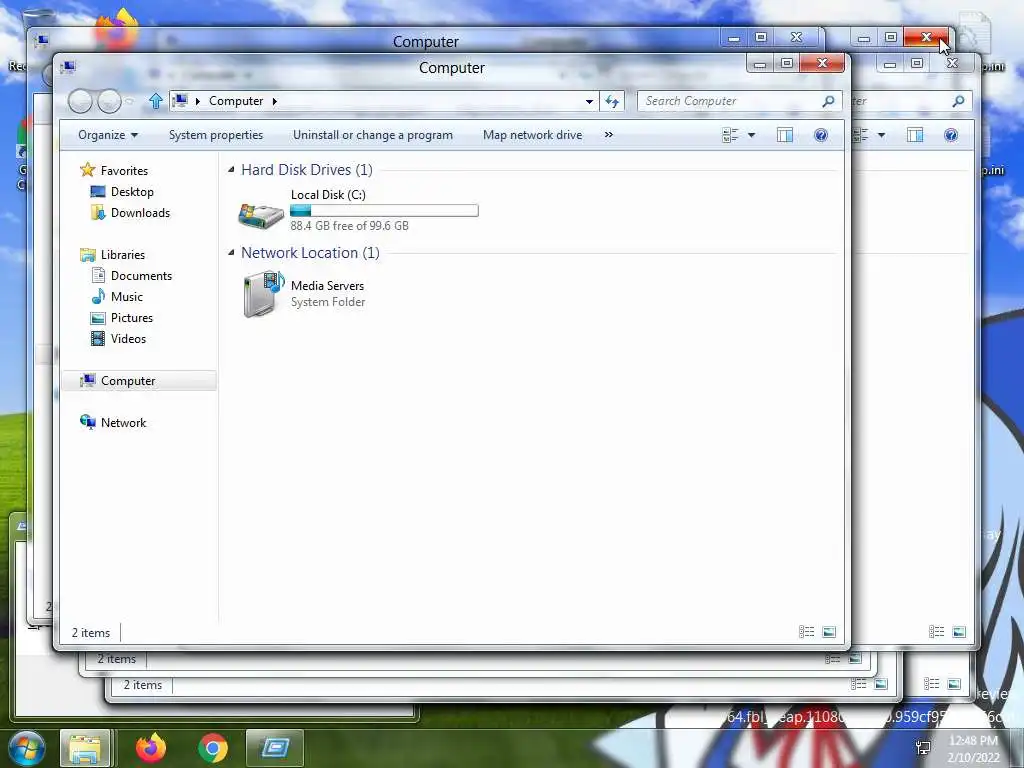The height and width of the screenshot is (768, 1024).
Task: Open the Media Servers icon
Action: click(263, 294)
